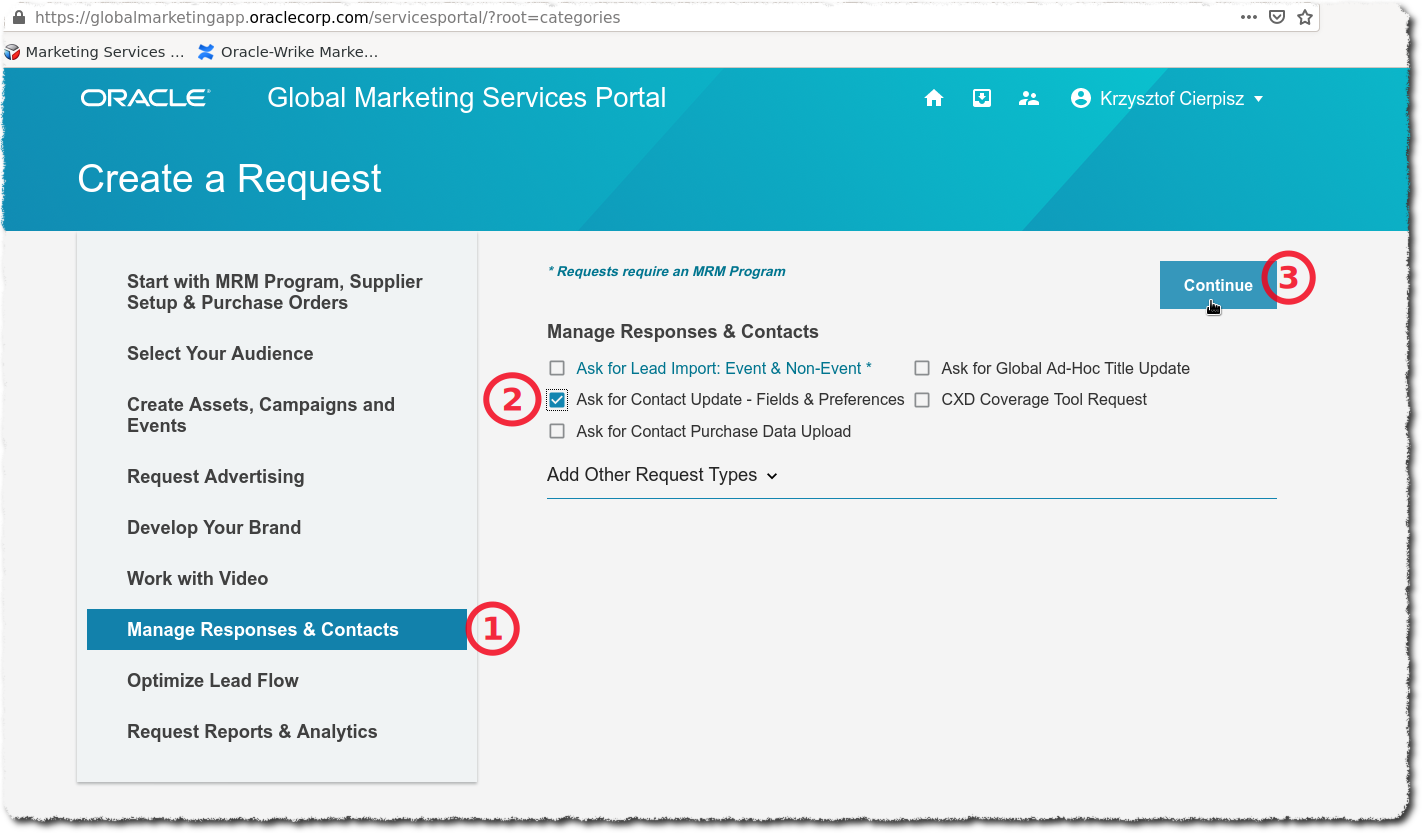Select Optimize Lead Flow category
1422x833 pixels.
coord(213,680)
